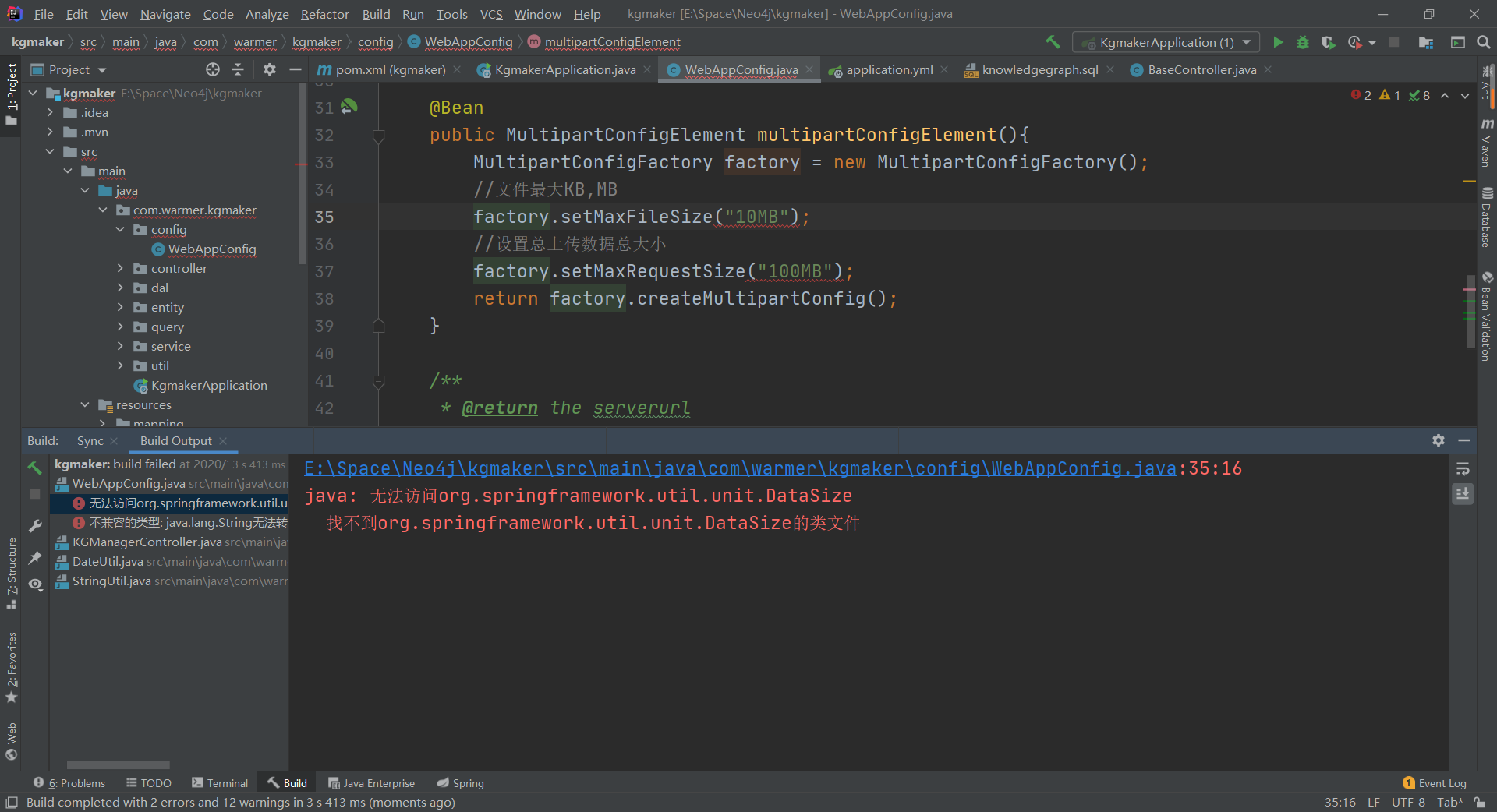Run KgmakerApplication with coverage shield icon
This screenshot has height=812, width=1497.
(x=1329, y=42)
